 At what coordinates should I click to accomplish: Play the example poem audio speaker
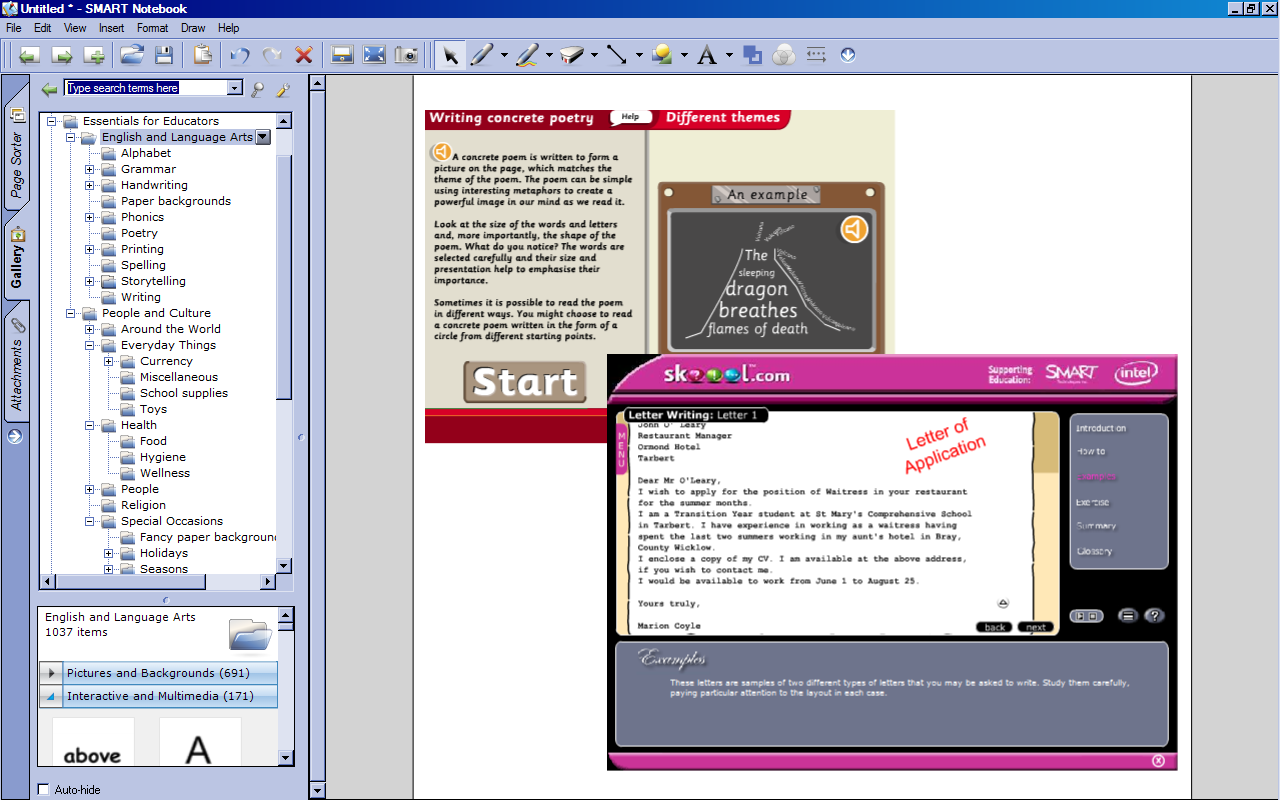click(x=853, y=229)
